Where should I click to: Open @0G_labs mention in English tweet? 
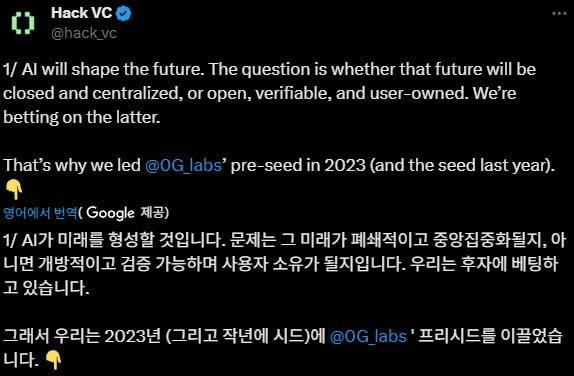tap(183, 165)
